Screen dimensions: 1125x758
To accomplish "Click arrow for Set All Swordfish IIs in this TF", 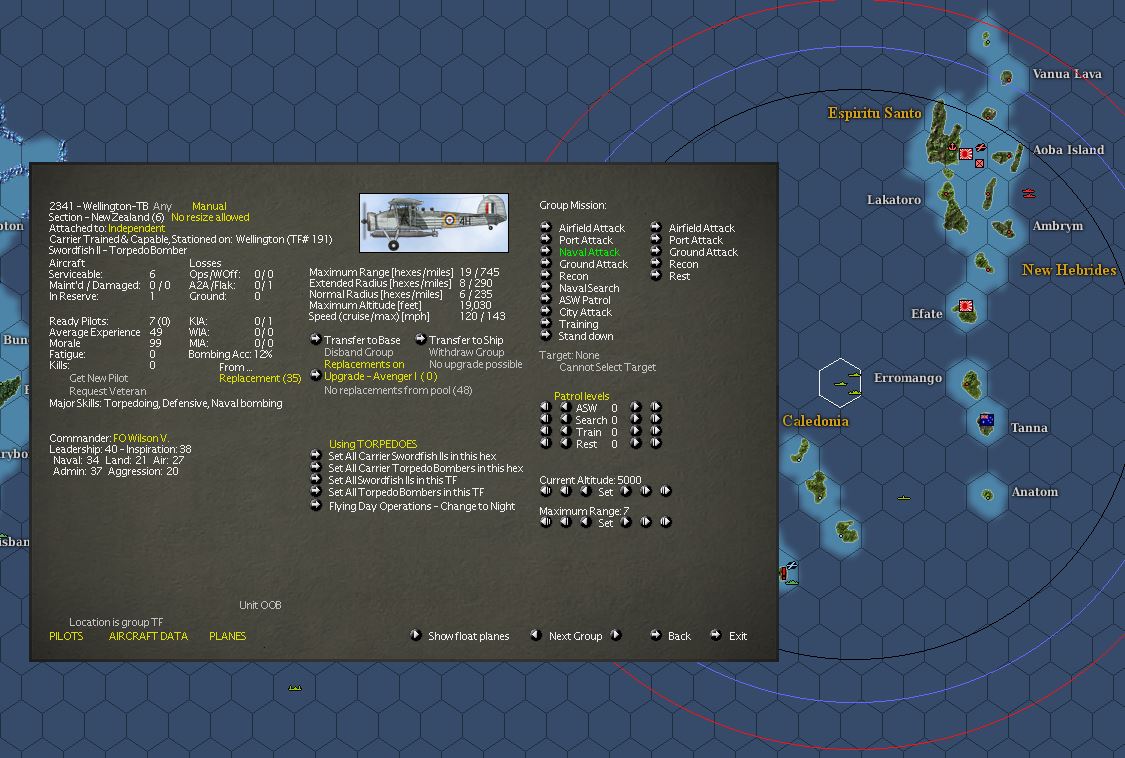I will 315,479.
